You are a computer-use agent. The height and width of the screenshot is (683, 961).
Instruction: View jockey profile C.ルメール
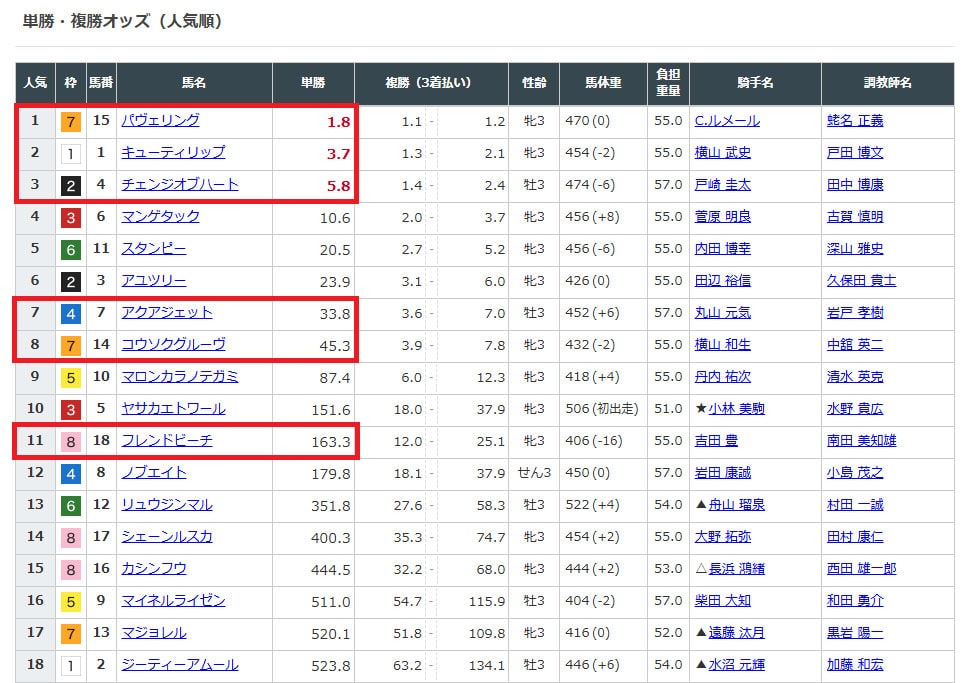click(x=727, y=121)
